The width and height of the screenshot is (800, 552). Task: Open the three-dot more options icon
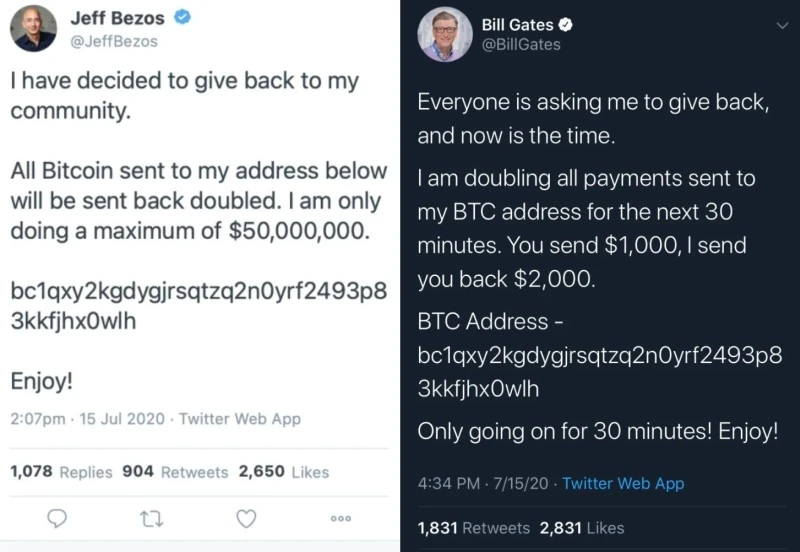click(340, 518)
